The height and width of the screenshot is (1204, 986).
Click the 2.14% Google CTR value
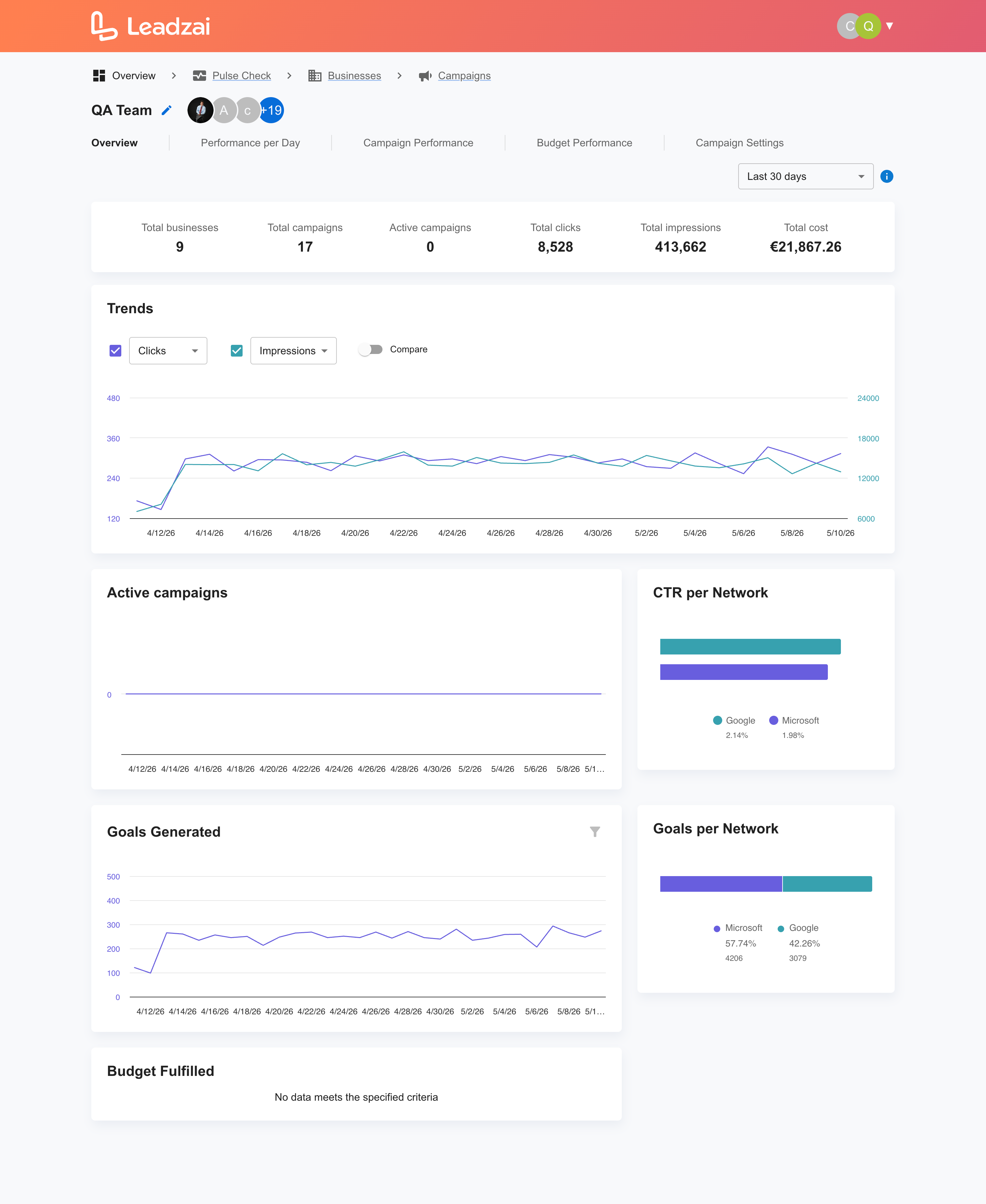tap(737, 735)
